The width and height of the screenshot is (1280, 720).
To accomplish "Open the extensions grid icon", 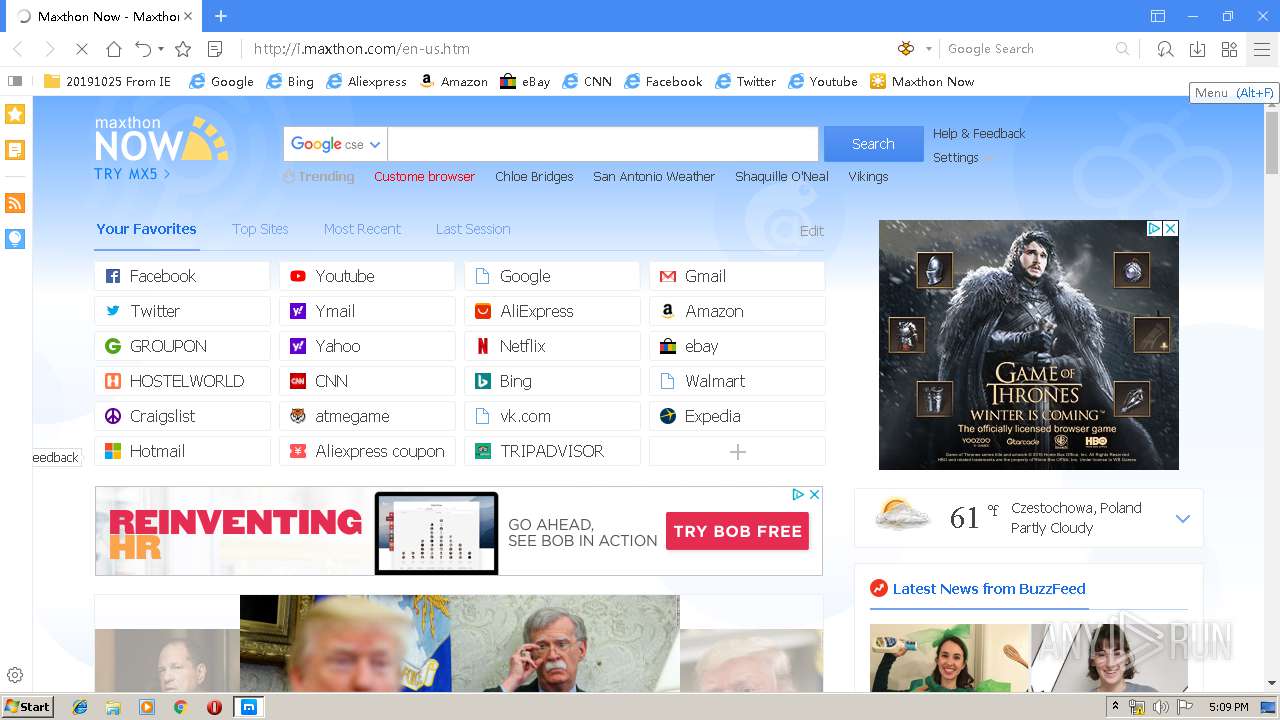I will point(1229,49).
